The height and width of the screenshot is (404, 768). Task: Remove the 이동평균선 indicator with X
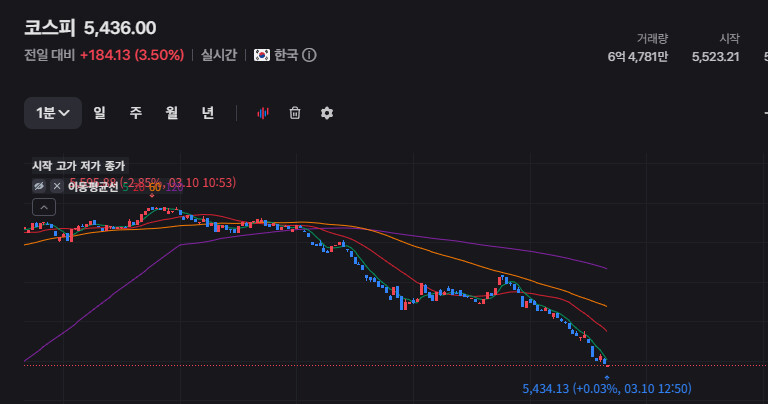(x=57, y=186)
